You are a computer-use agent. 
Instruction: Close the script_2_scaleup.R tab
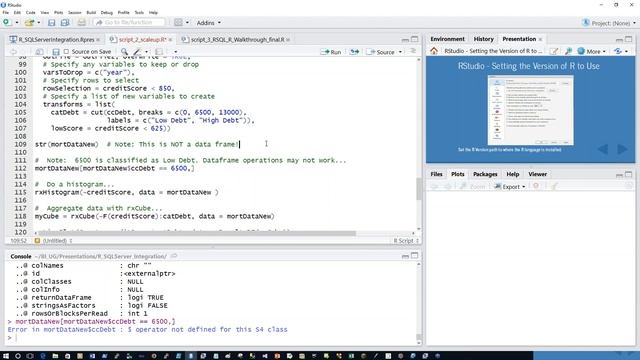[170, 40]
